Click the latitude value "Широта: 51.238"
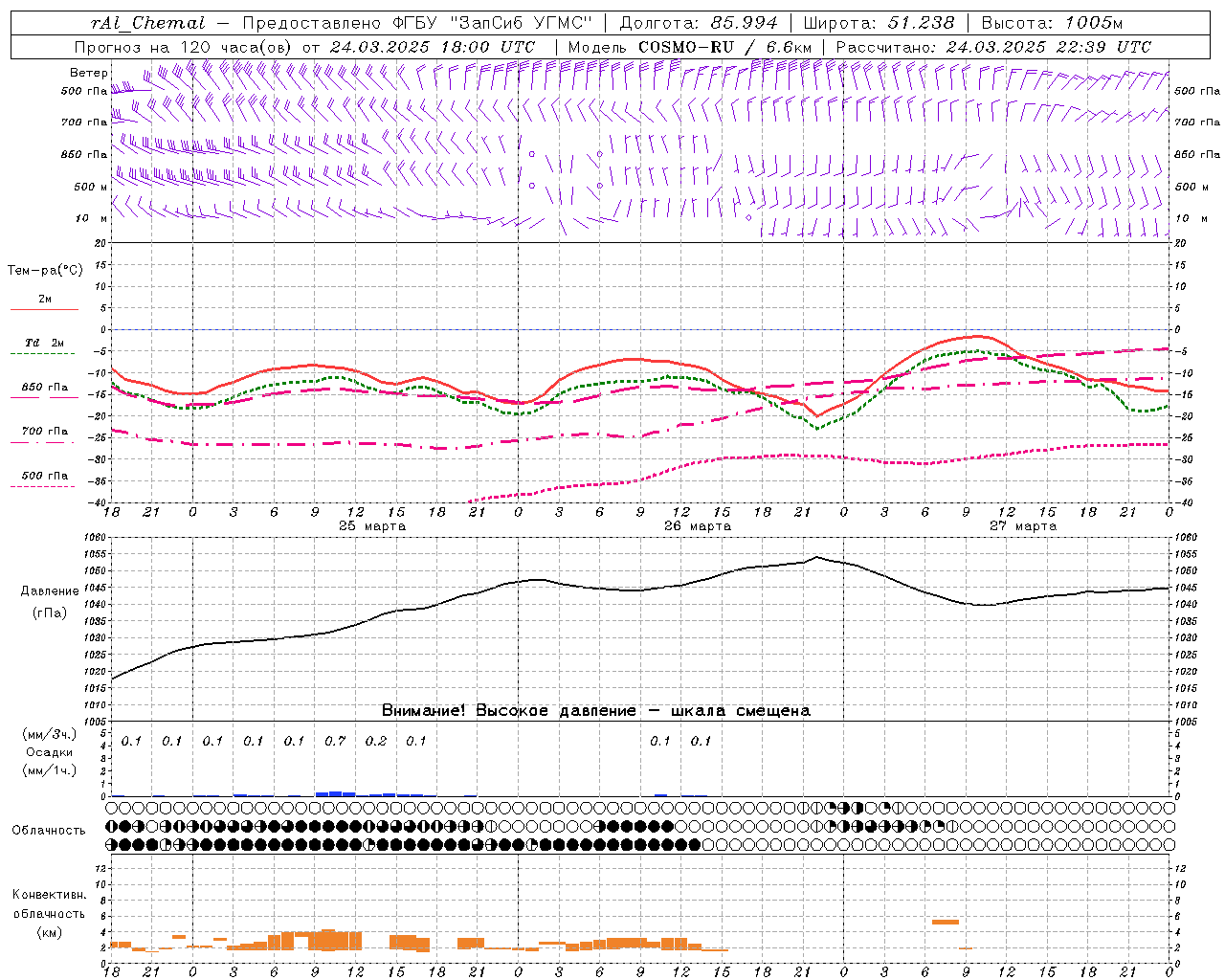The height and width of the screenshot is (980, 1225). click(879, 23)
